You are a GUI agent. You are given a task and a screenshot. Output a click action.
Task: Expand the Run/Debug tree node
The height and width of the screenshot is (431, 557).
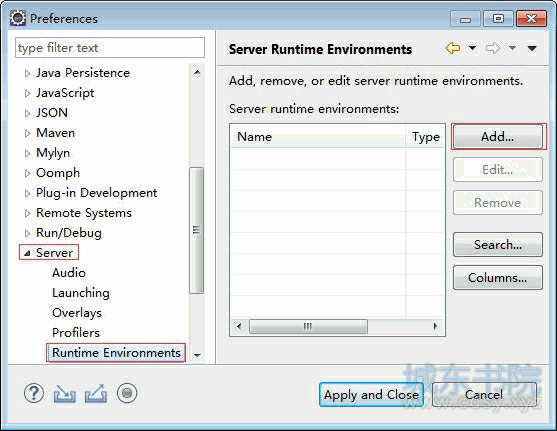(x=27, y=233)
